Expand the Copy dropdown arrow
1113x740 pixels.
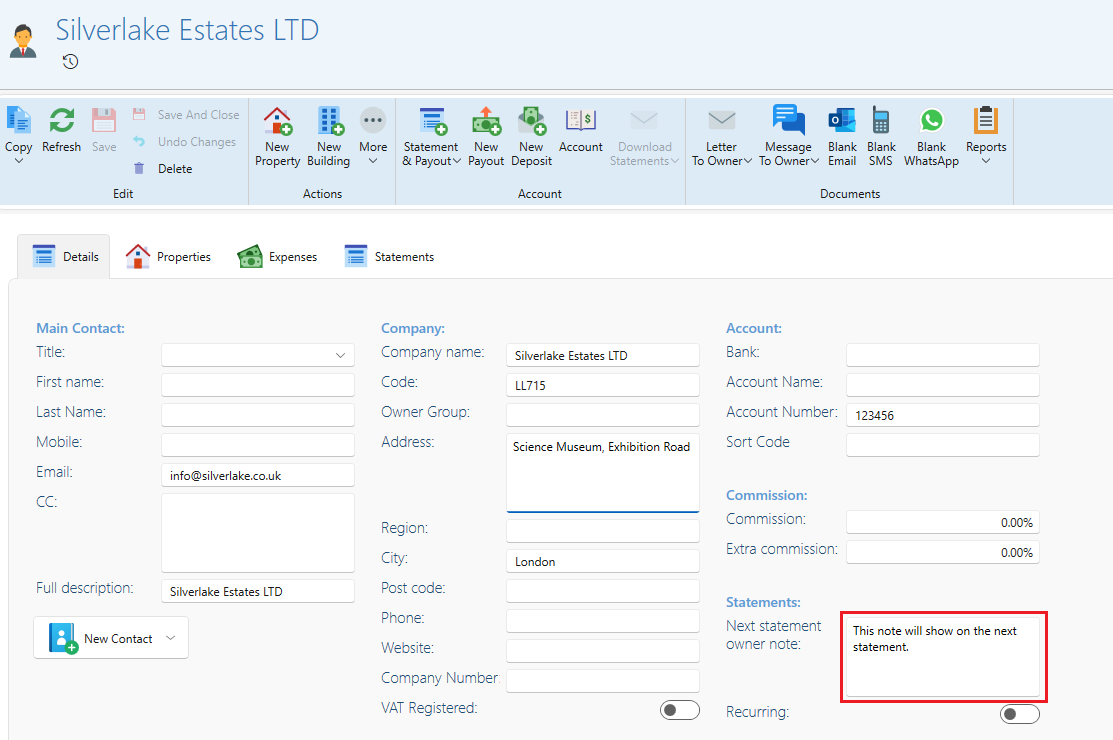click(x=18, y=161)
